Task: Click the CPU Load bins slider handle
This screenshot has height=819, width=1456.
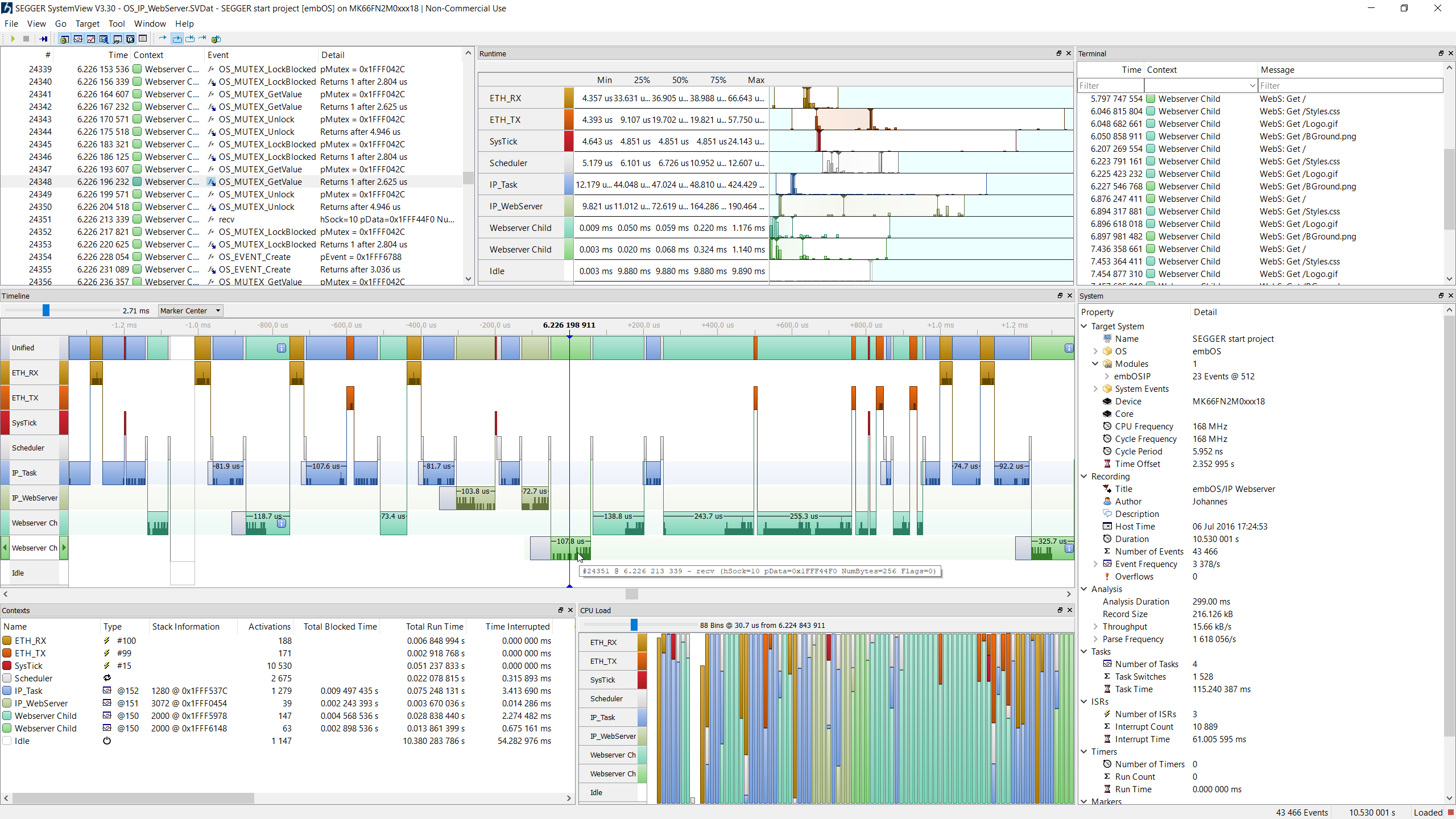Action: point(634,625)
